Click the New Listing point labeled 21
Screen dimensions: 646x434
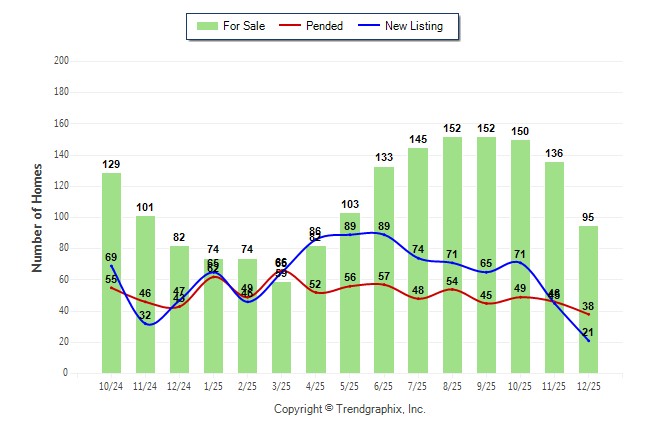[588, 341]
